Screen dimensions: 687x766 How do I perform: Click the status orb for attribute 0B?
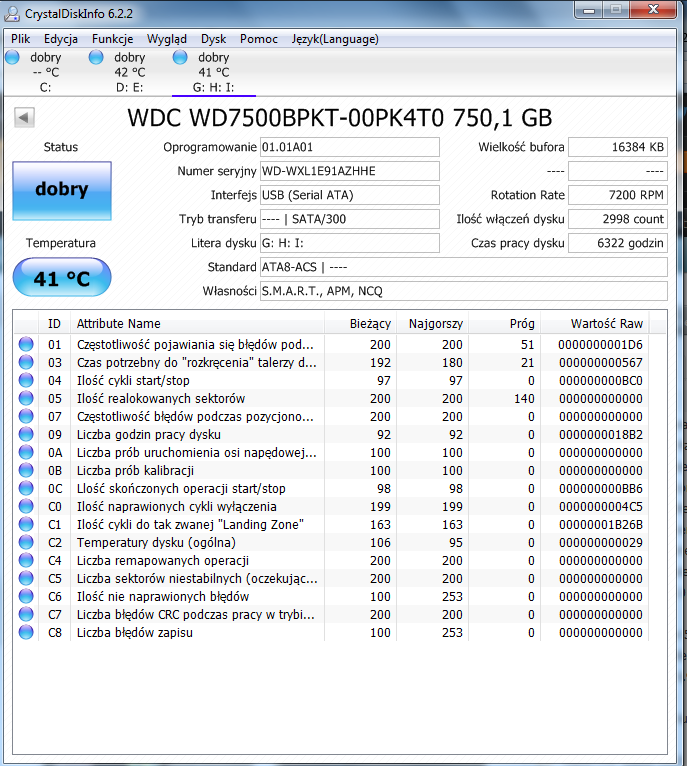point(26,470)
